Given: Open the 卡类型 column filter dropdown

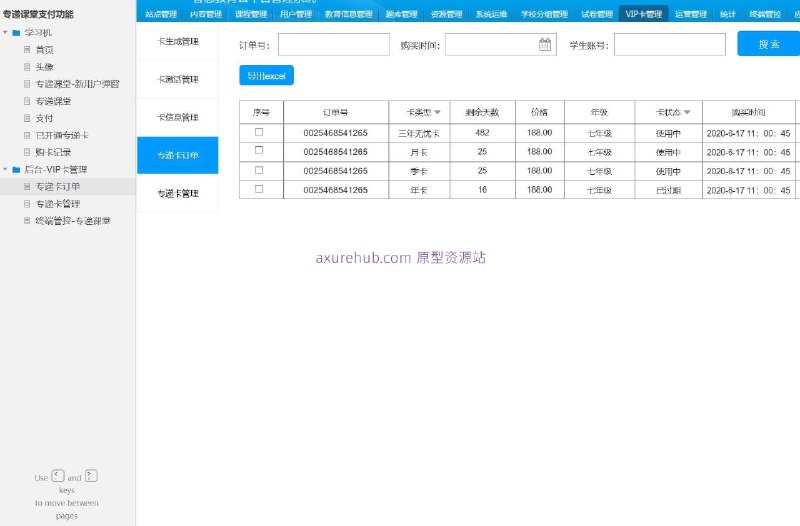Looking at the screenshot, I should [437, 112].
